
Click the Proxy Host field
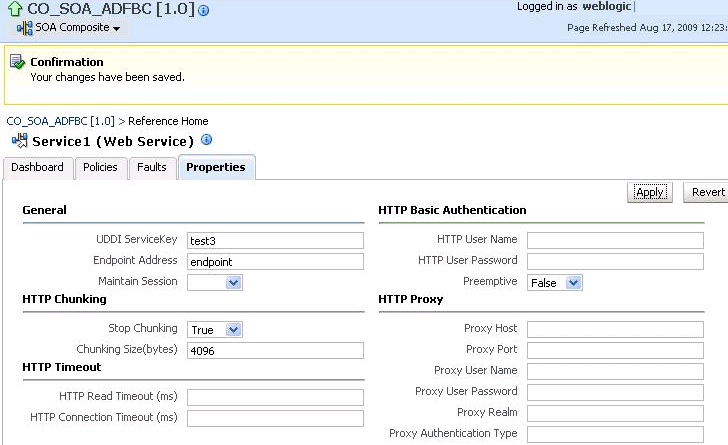tap(615, 329)
